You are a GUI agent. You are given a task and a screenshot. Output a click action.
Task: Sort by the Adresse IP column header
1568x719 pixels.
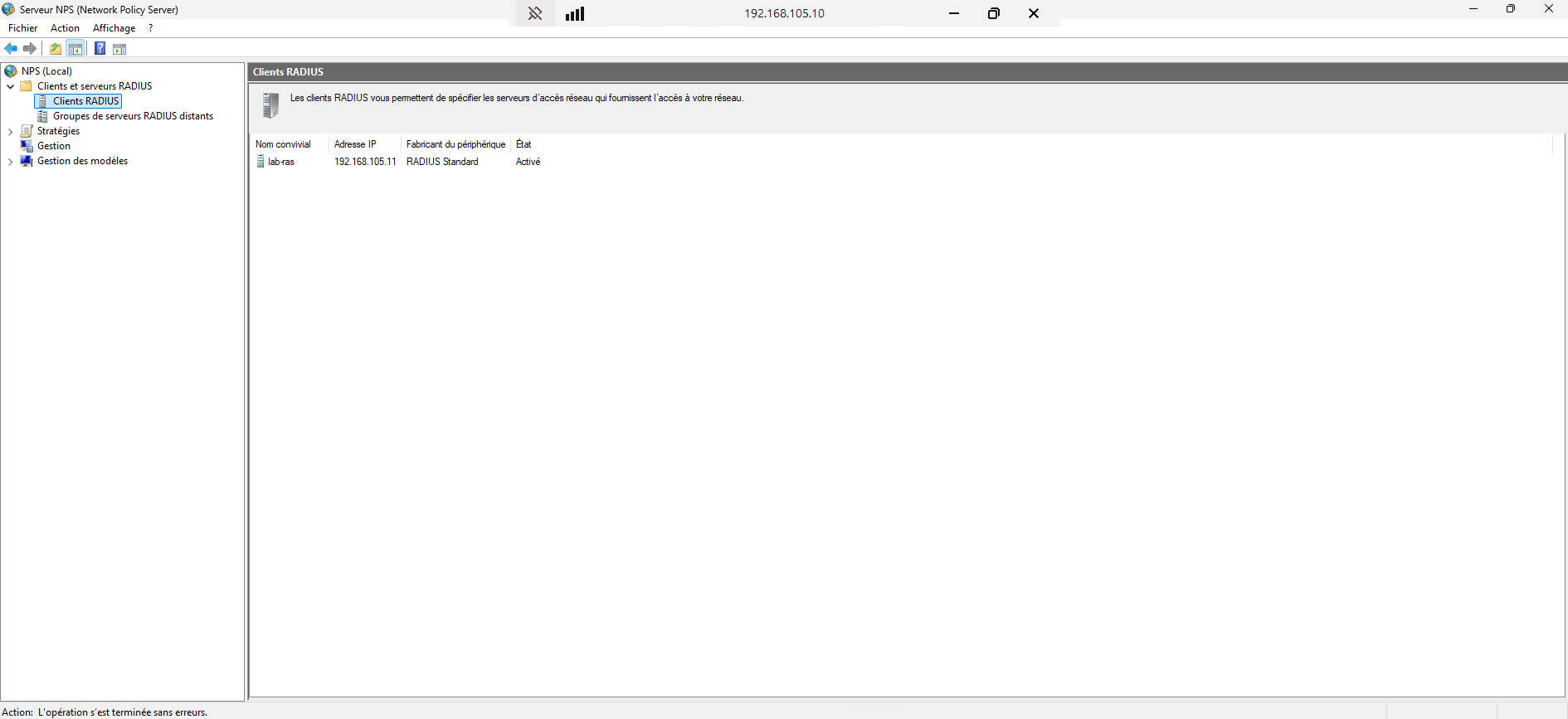pyautogui.click(x=355, y=144)
